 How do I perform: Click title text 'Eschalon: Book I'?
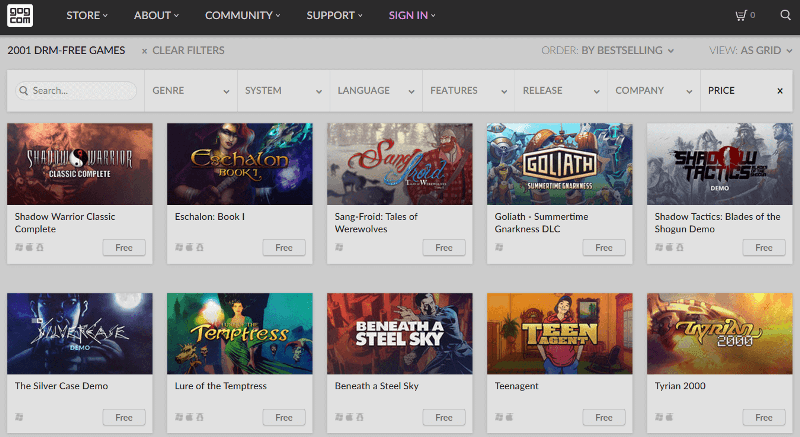click(210, 217)
